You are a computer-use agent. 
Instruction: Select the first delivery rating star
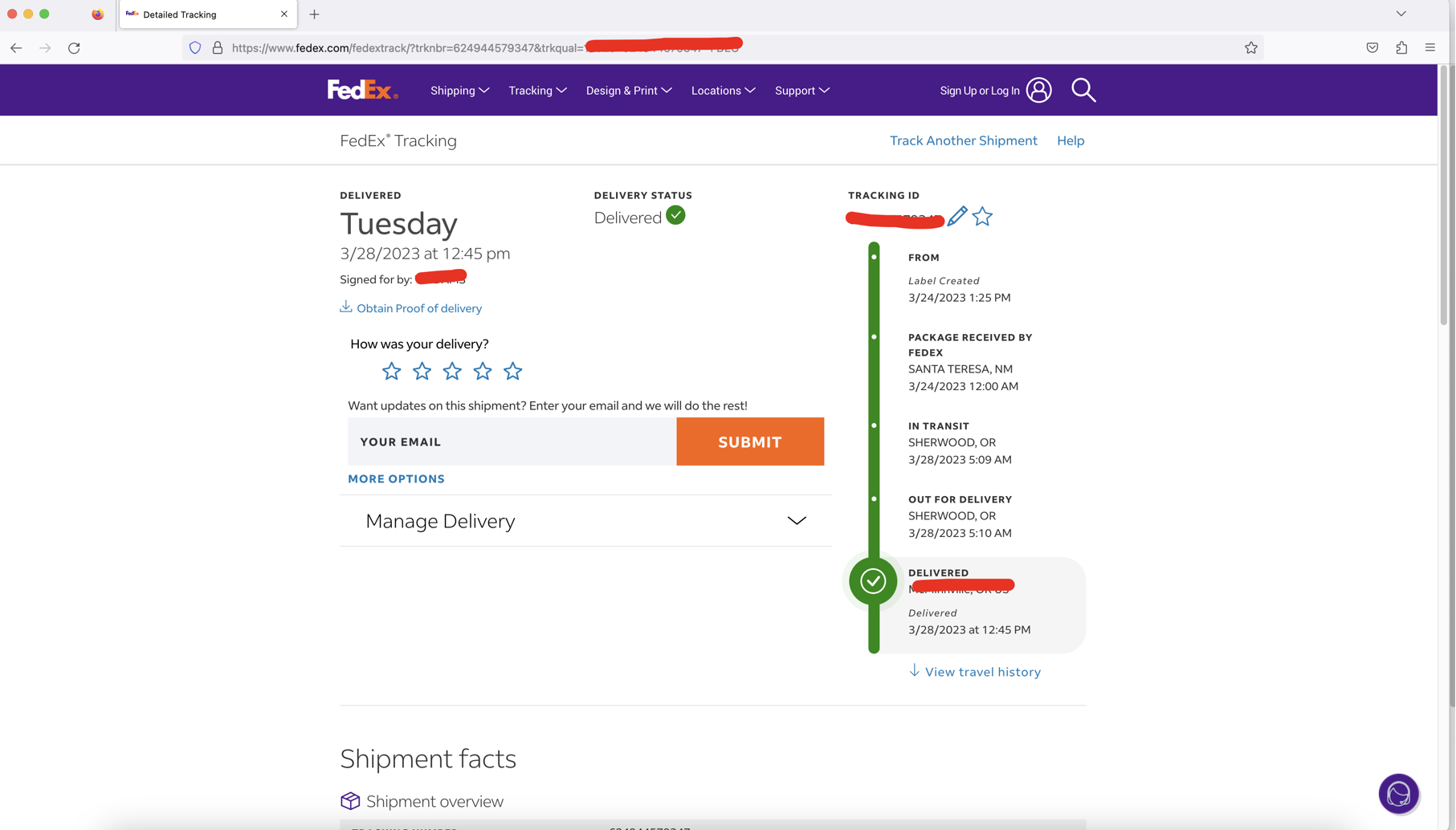point(391,371)
